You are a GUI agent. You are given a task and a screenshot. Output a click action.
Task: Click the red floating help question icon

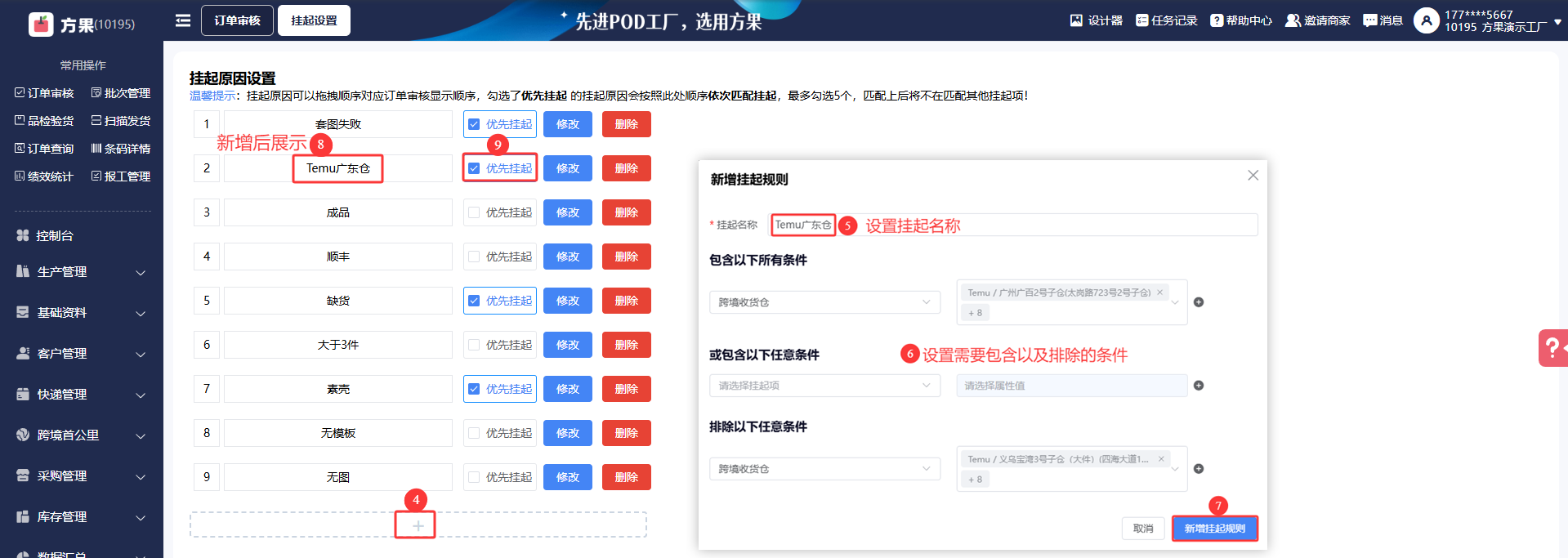(1552, 348)
